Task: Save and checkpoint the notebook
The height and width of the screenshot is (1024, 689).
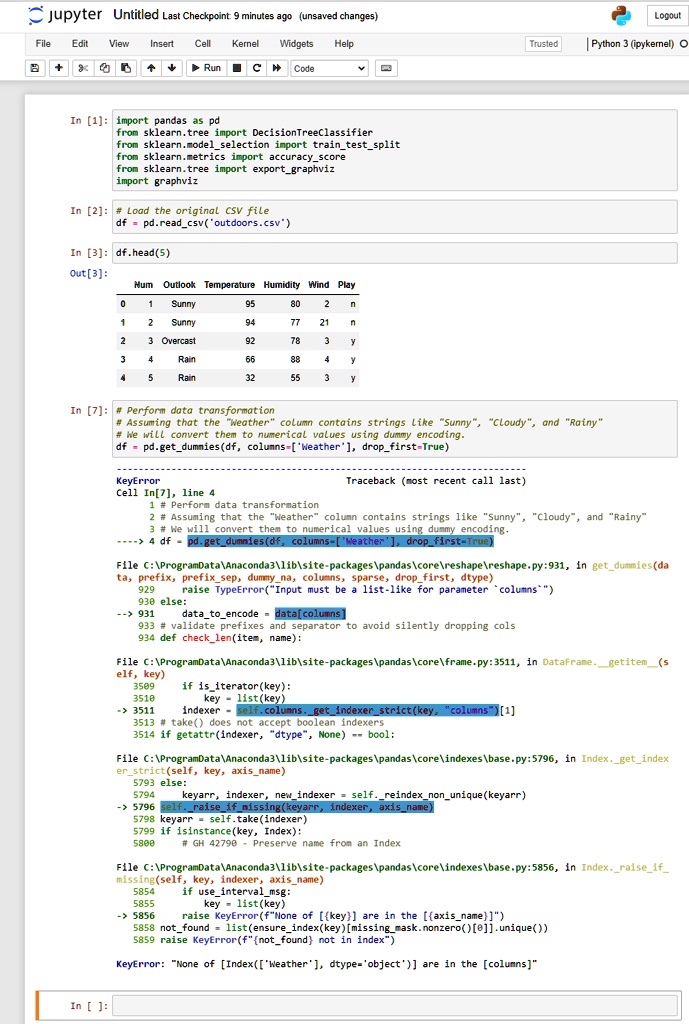Action: (x=35, y=68)
